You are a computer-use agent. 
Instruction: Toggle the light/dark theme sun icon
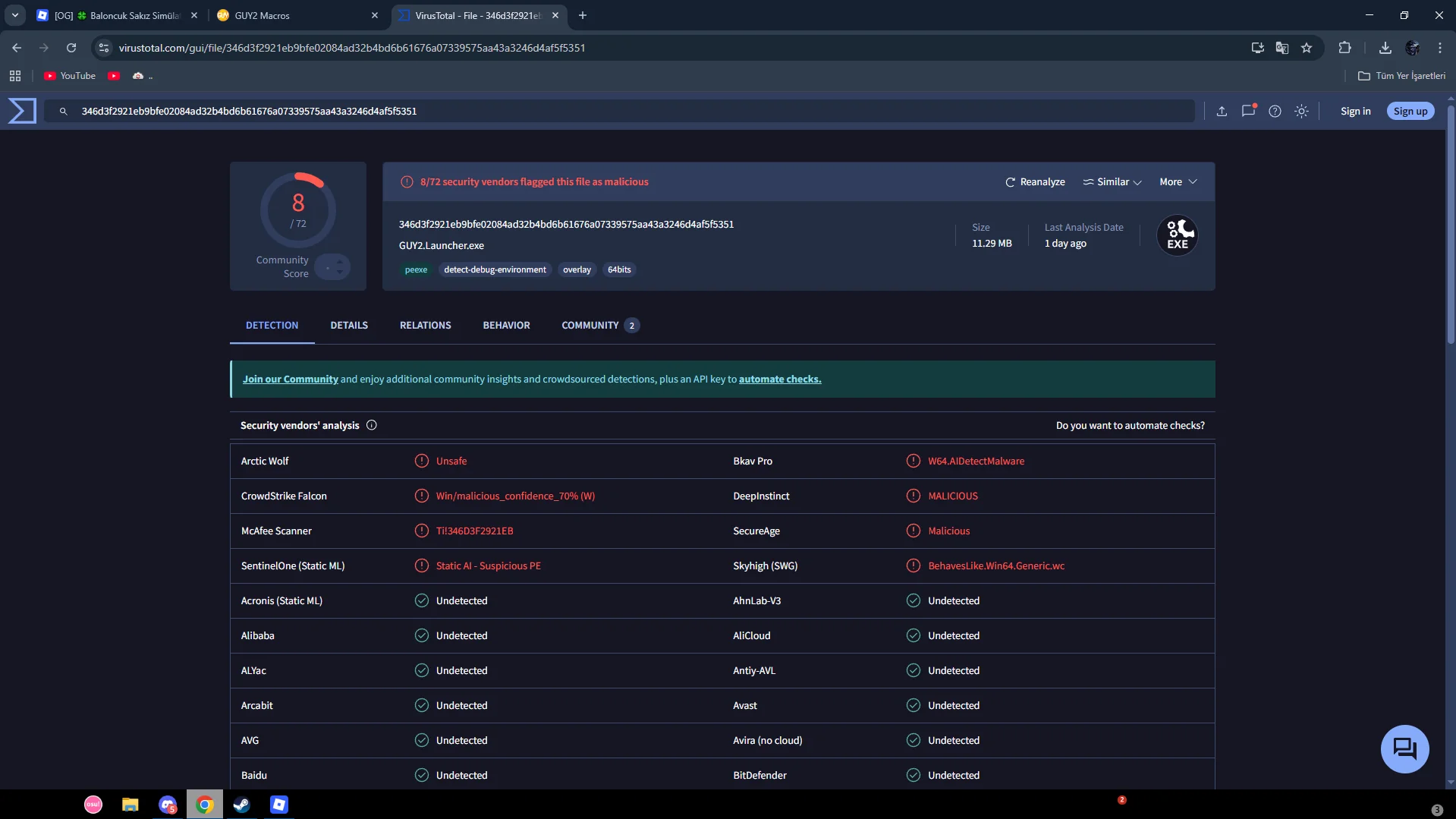click(x=1301, y=112)
